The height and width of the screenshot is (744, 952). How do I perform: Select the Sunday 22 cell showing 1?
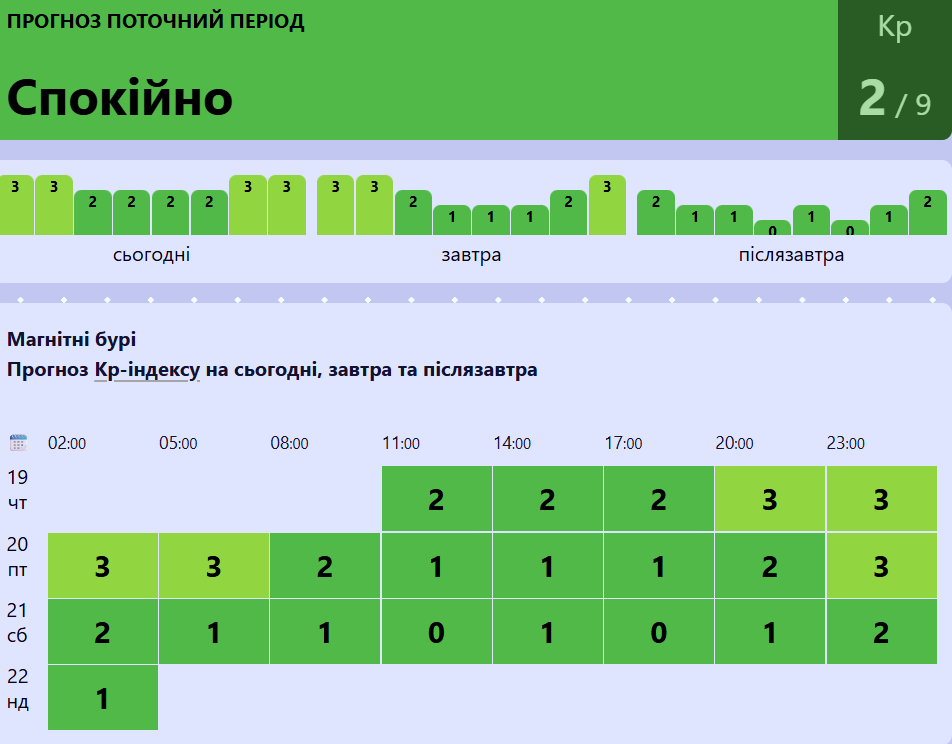[103, 698]
